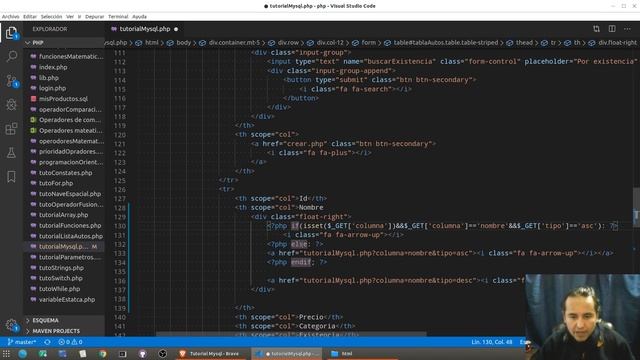Click the editor vertical scrollbar thumb
Screen dimensions: 640x360
[x=636, y=206]
